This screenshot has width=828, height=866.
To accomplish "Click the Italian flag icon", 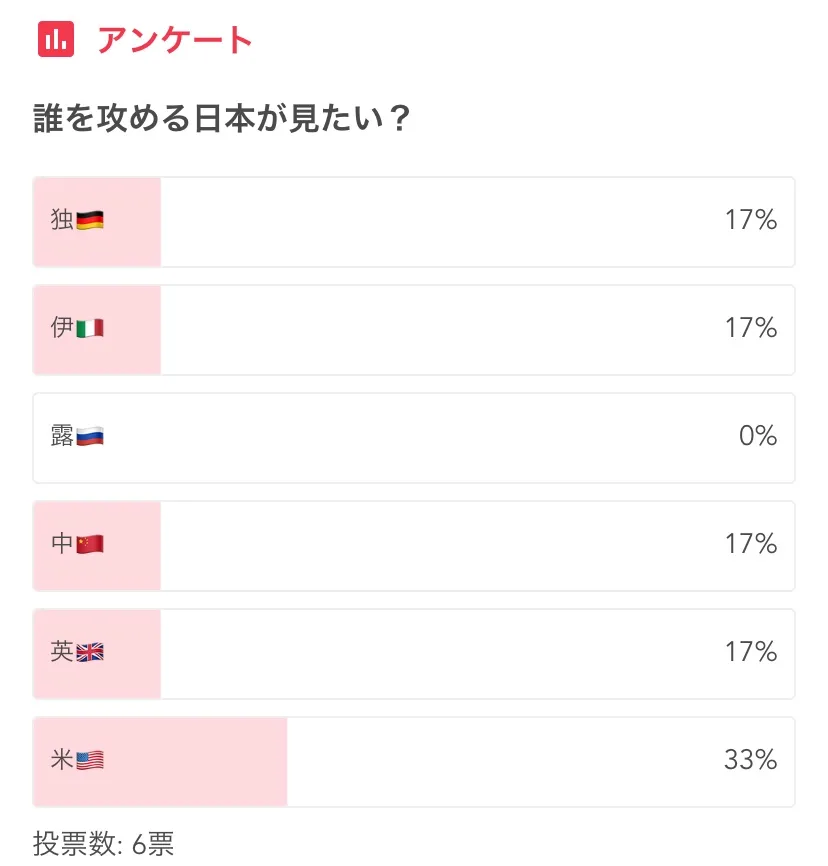I will [x=90, y=329].
